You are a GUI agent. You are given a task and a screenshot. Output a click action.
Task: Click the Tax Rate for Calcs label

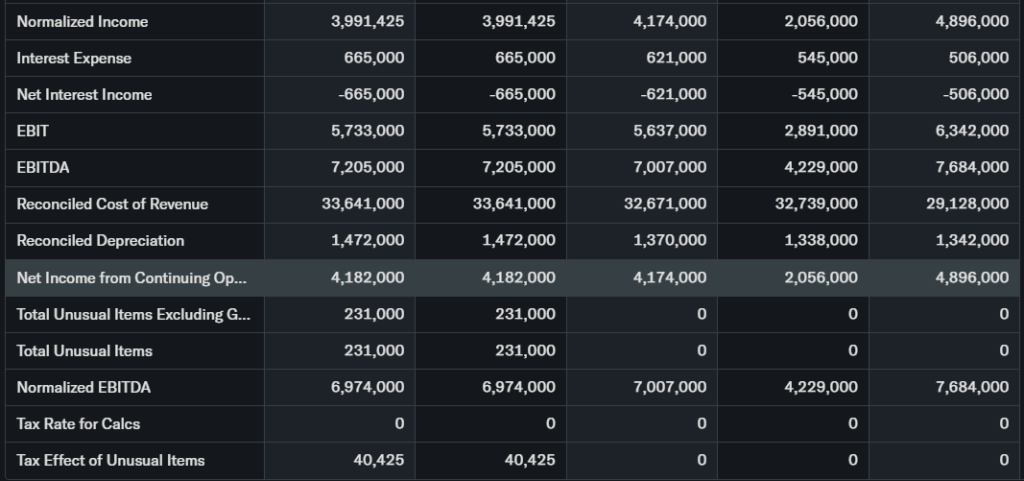tap(78, 423)
